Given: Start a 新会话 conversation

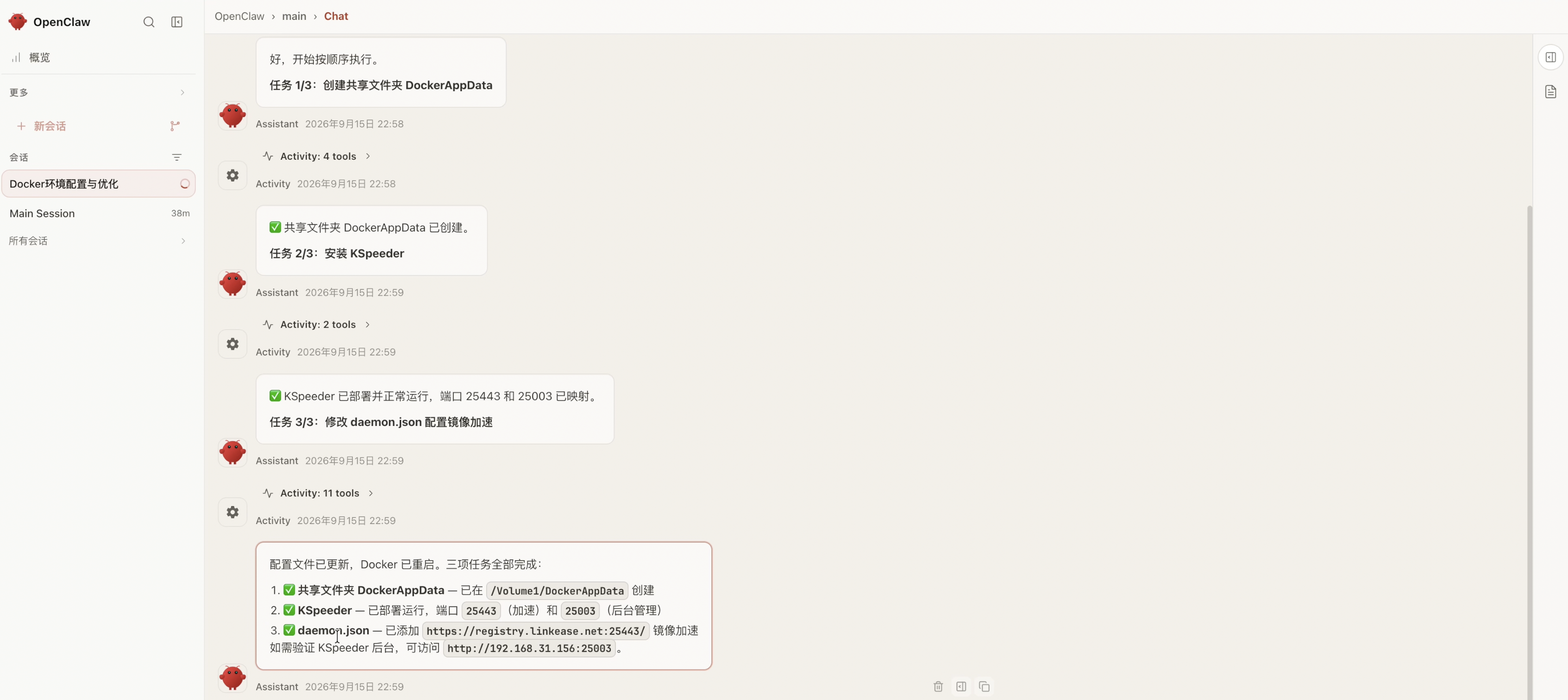Looking at the screenshot, I should (50, 126).
